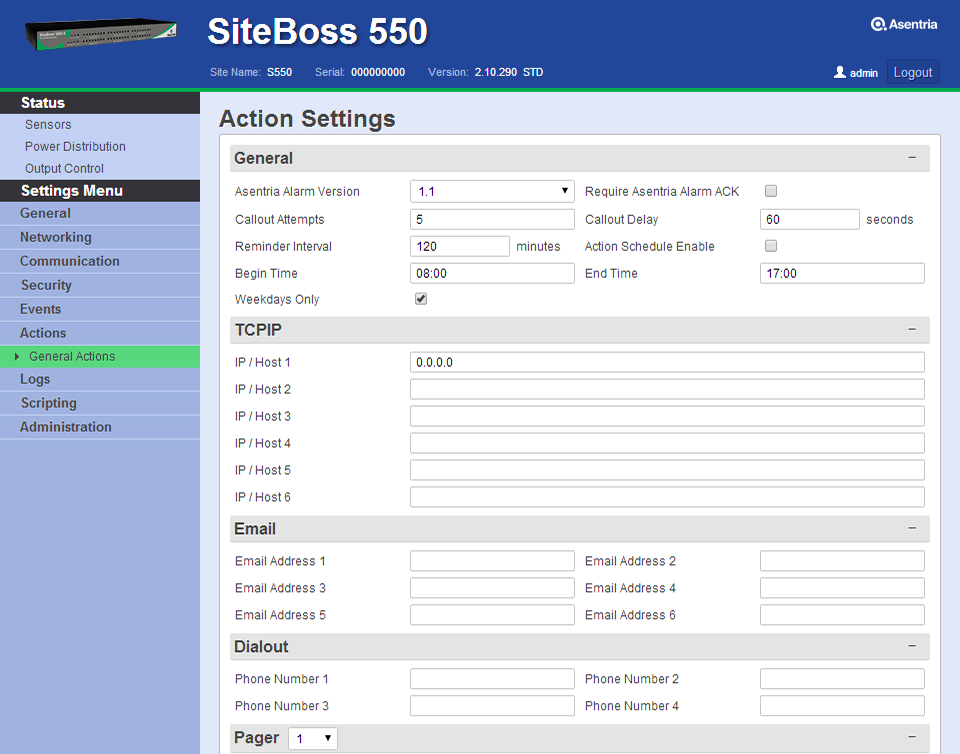Click the Asentria logo
This screenshot has height=754, width=960.
[904, 24]
